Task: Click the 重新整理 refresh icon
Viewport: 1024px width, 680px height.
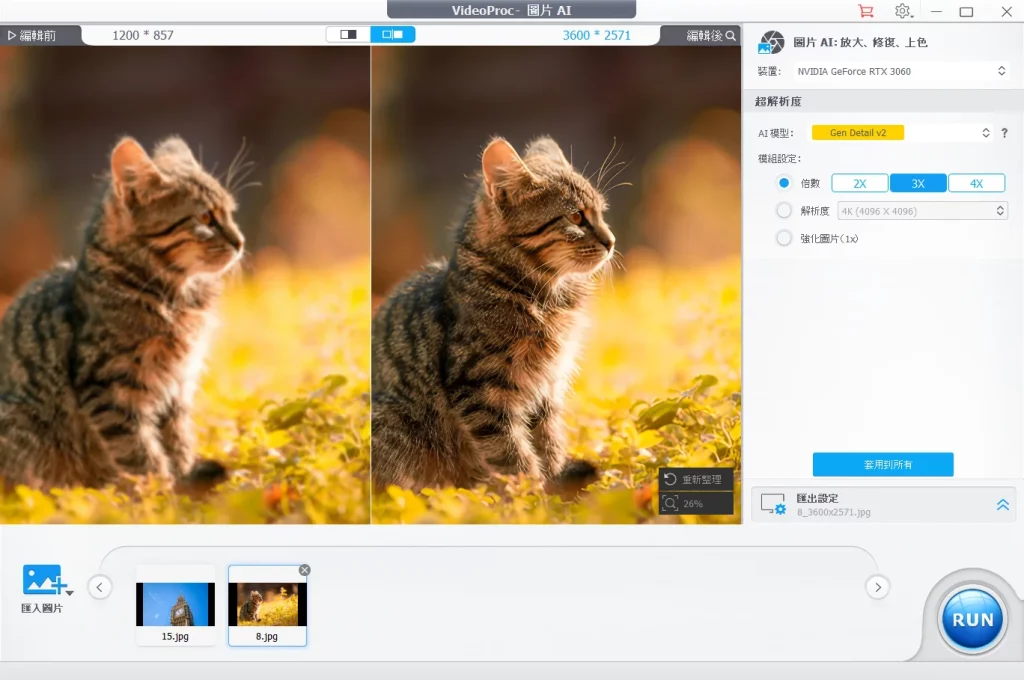Action: pos(671,480)
